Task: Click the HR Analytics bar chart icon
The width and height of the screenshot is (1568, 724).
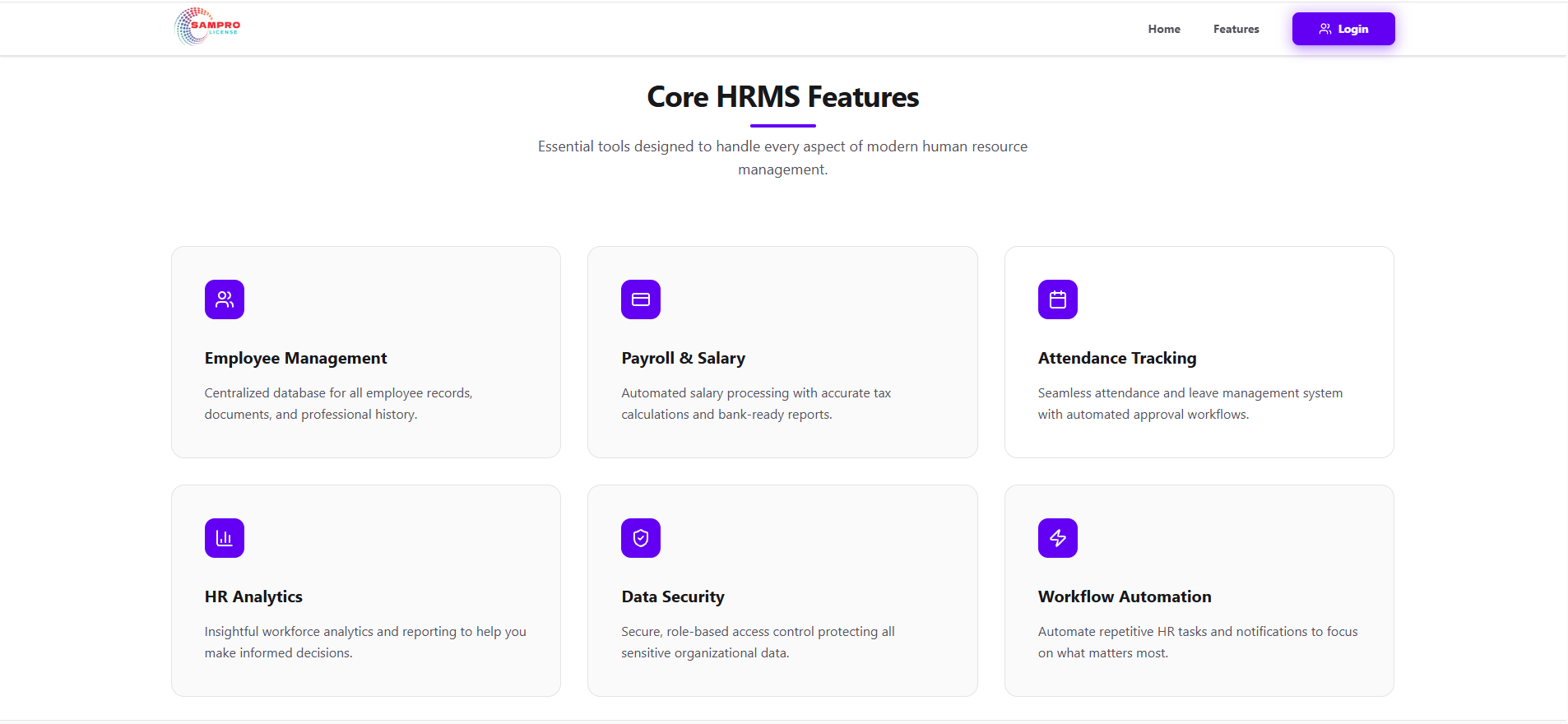Action: tap(225, 538)
